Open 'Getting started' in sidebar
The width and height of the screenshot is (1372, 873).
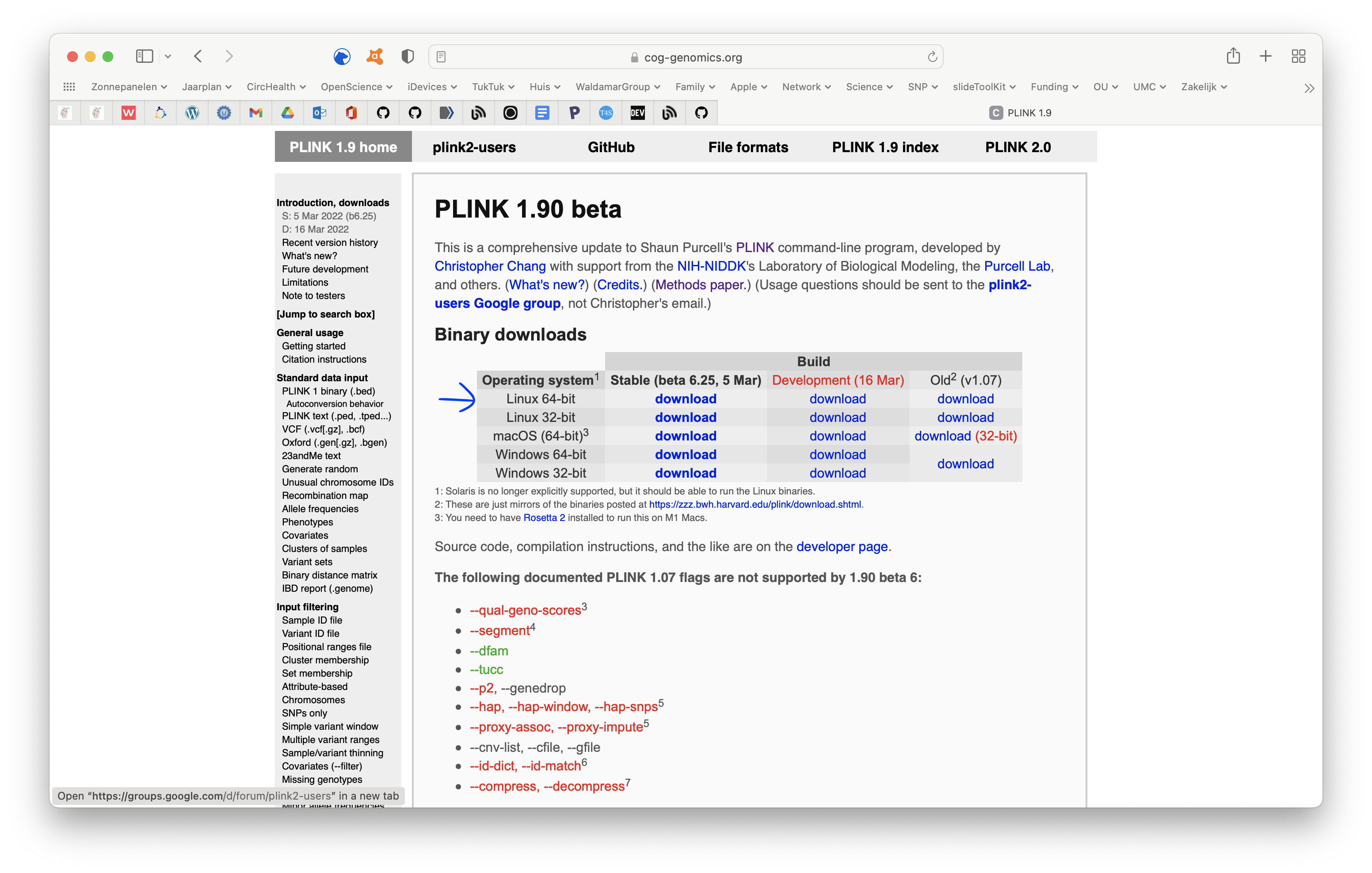tap(313, 346)
